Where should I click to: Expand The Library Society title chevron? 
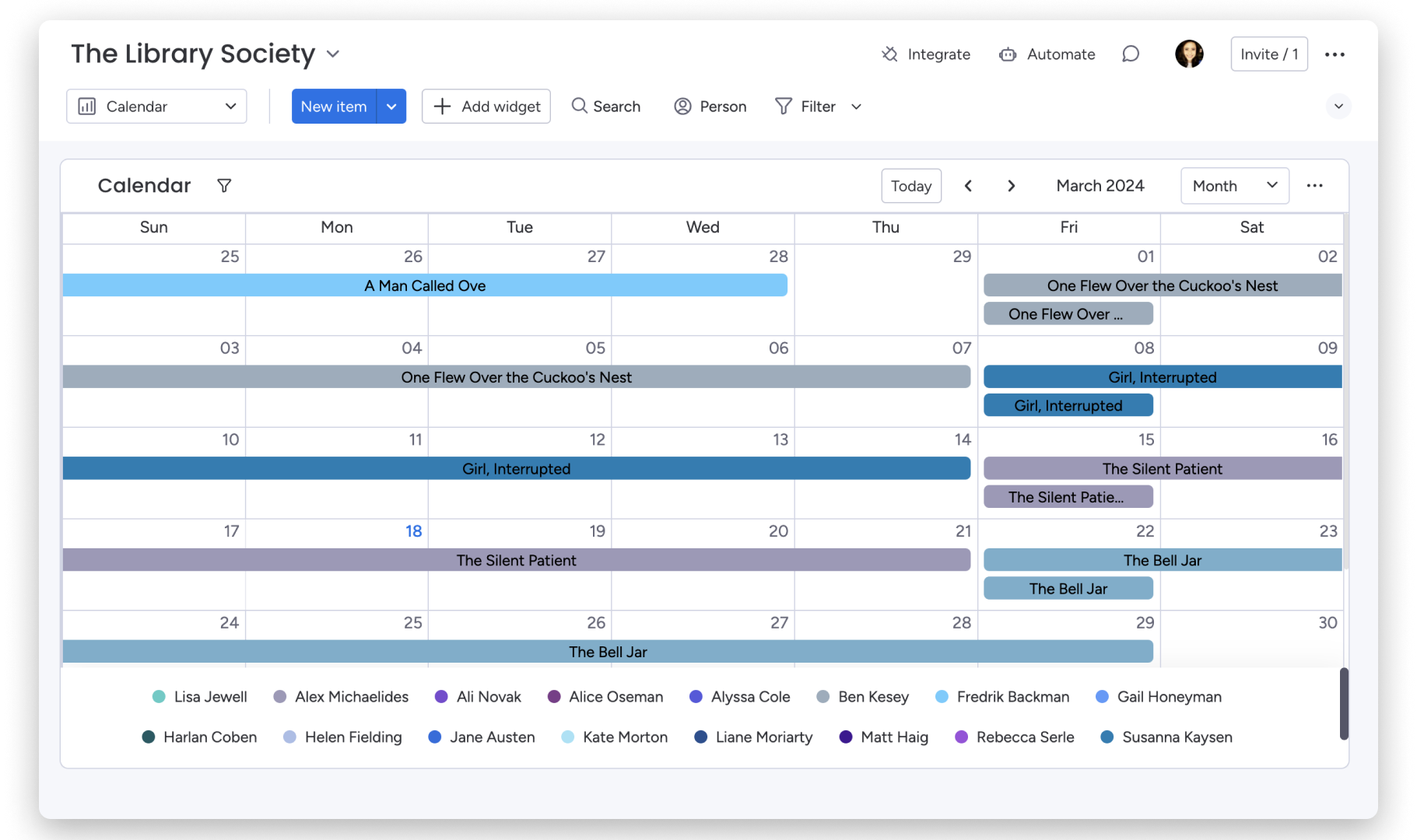point(333,54)
